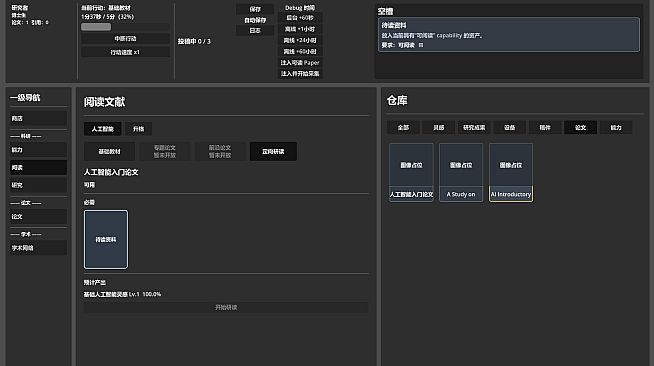Open 论文 in the navigation sidebar
The height and width of the screenshot is (366, 654).
pyautogui.click(x=38, y=216)
